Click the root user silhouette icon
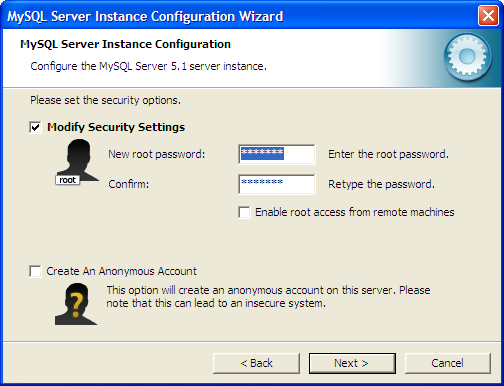The width and height of the screenshot is (504, 386). [79, 160]
